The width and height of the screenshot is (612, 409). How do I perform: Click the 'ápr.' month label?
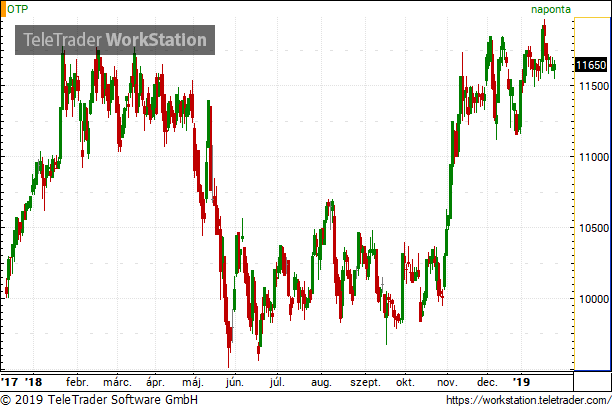155,382
